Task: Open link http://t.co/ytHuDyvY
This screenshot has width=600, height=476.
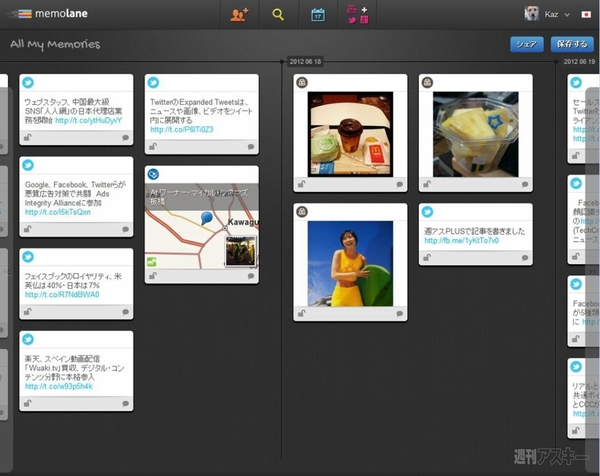Action: coord(88,120)
